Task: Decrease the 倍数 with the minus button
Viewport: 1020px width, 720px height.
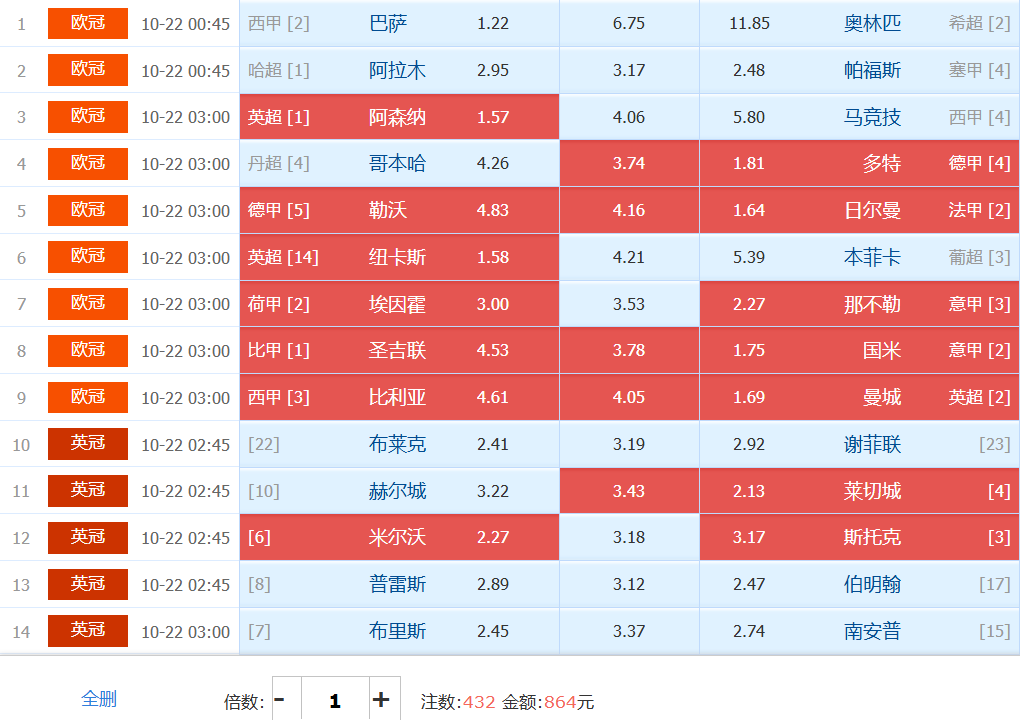Action: point(280,699)
